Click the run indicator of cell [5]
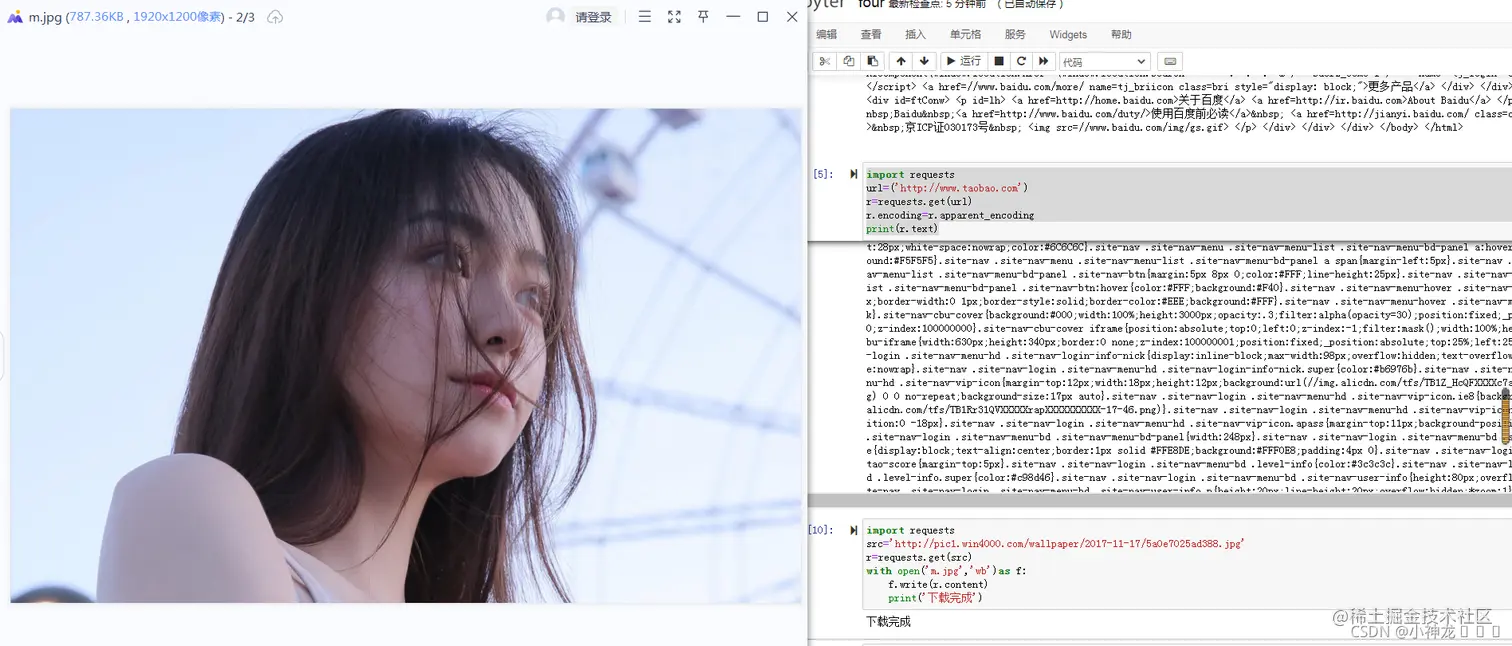 (853, 174)
